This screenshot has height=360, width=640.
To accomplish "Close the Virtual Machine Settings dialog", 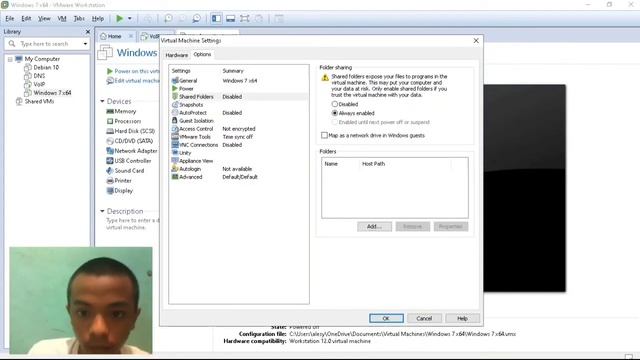I will click(476, 40).
